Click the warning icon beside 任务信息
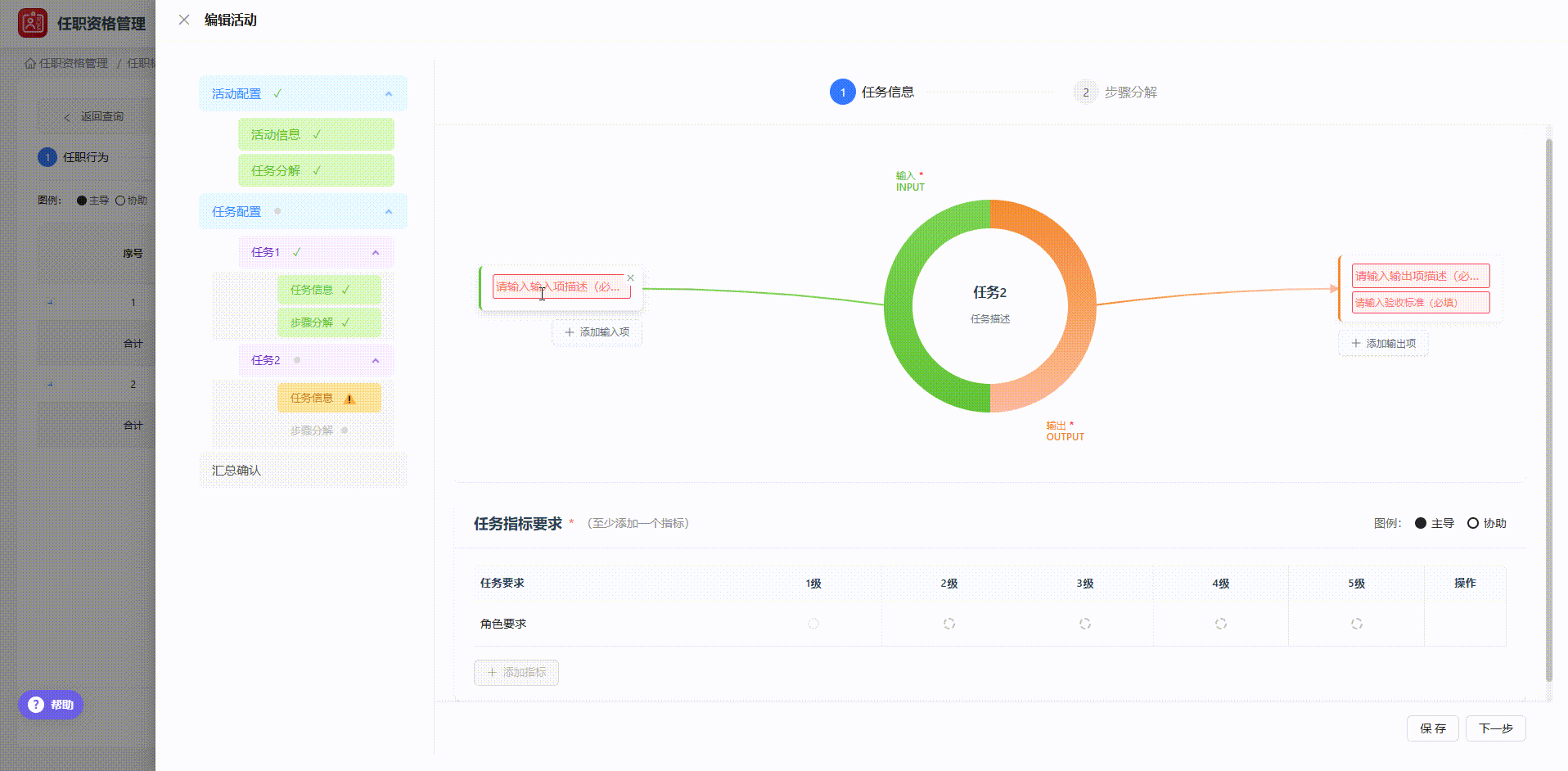Screen dimensions: 1568x771 tap(349, 399)
